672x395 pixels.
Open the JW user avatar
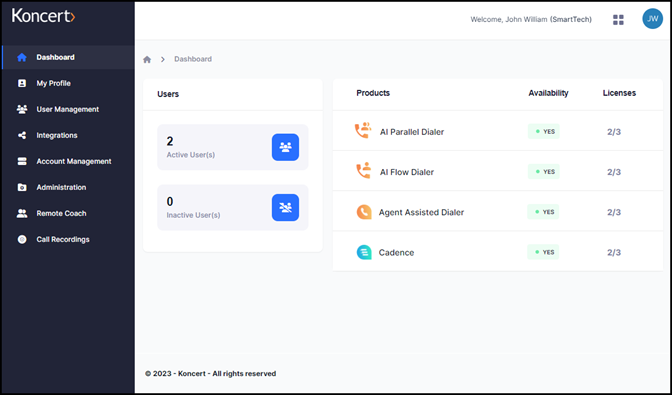[652, 19]
